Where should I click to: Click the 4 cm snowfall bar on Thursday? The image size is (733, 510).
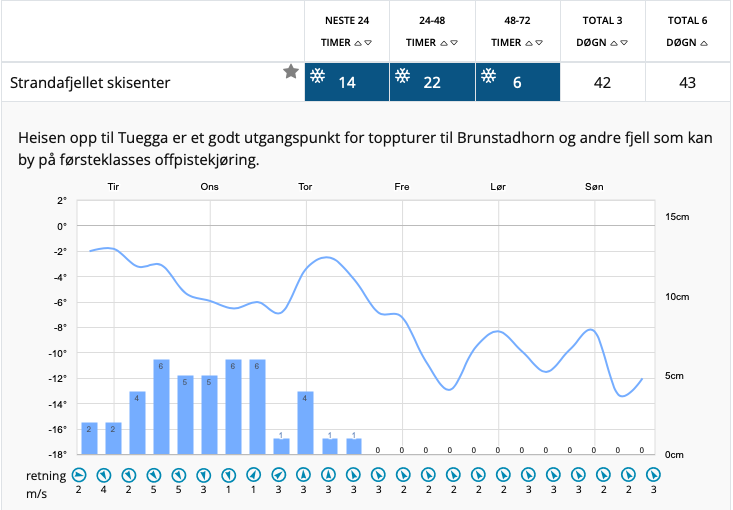pos(306,422)
